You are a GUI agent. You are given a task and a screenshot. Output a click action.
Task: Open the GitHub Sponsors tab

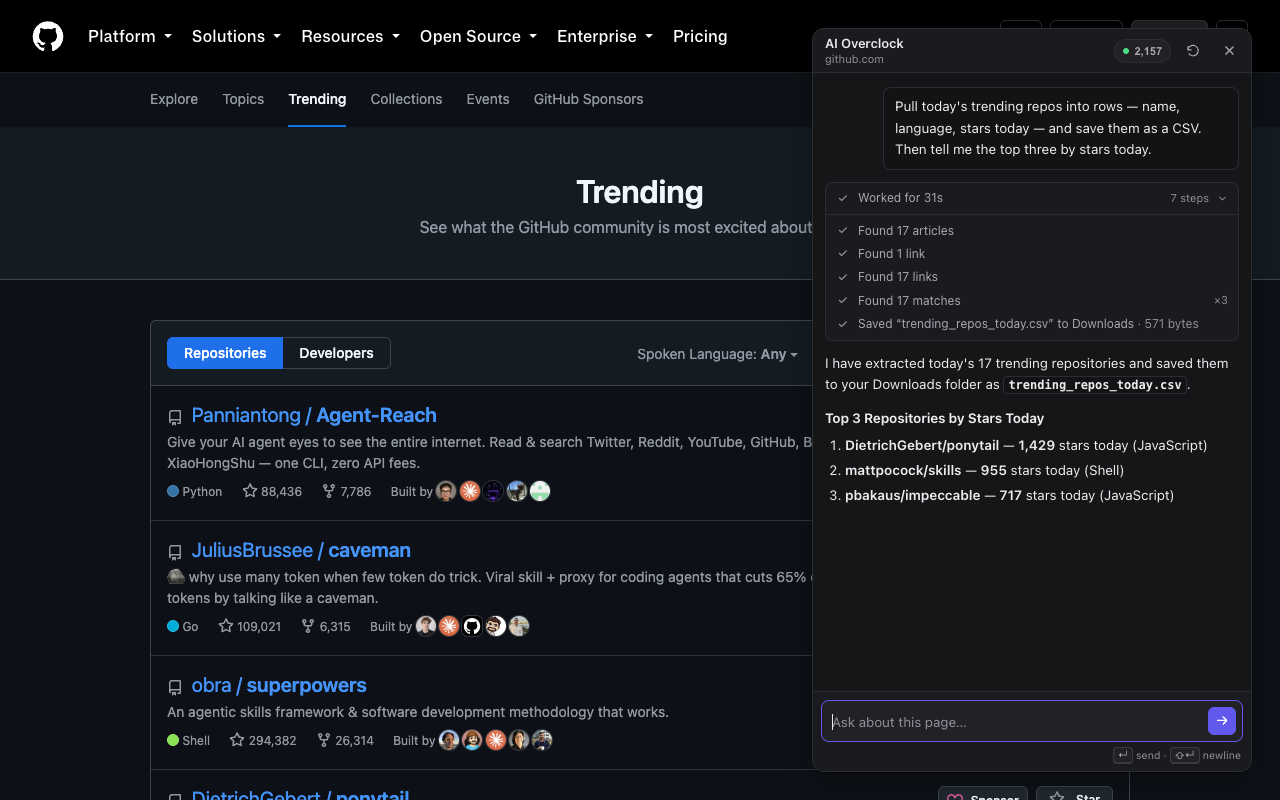[x=588, y=99]
